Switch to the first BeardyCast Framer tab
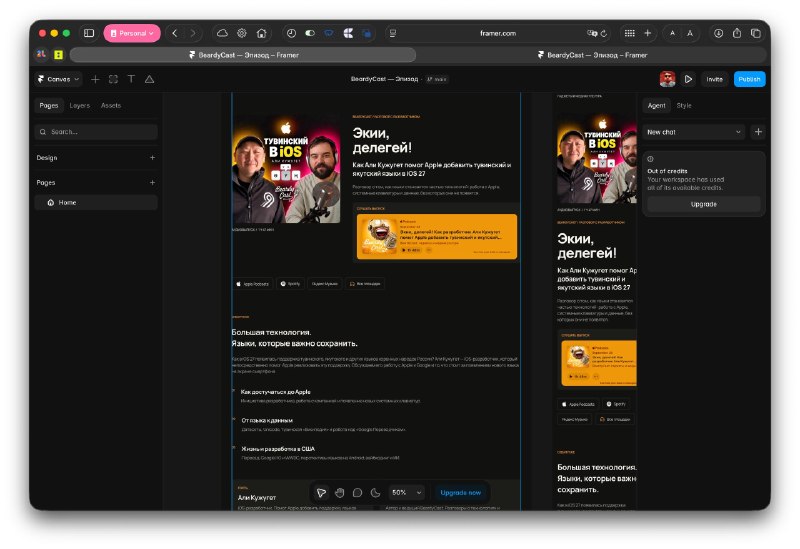 243,55
